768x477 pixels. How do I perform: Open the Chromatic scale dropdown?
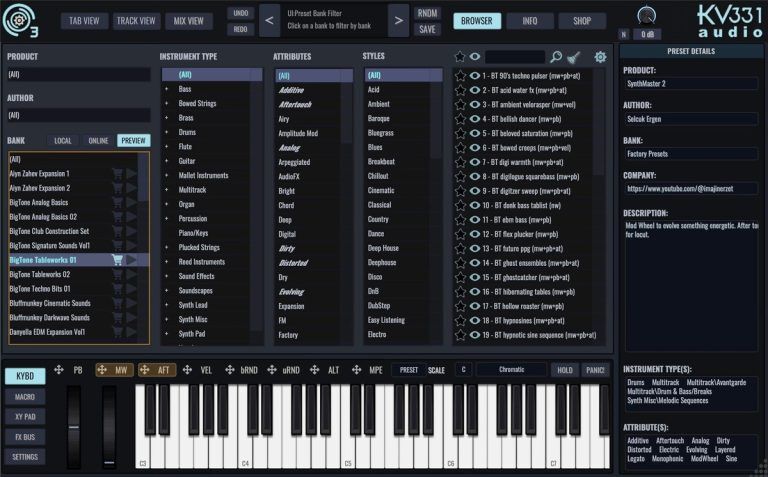pos(511,369)
